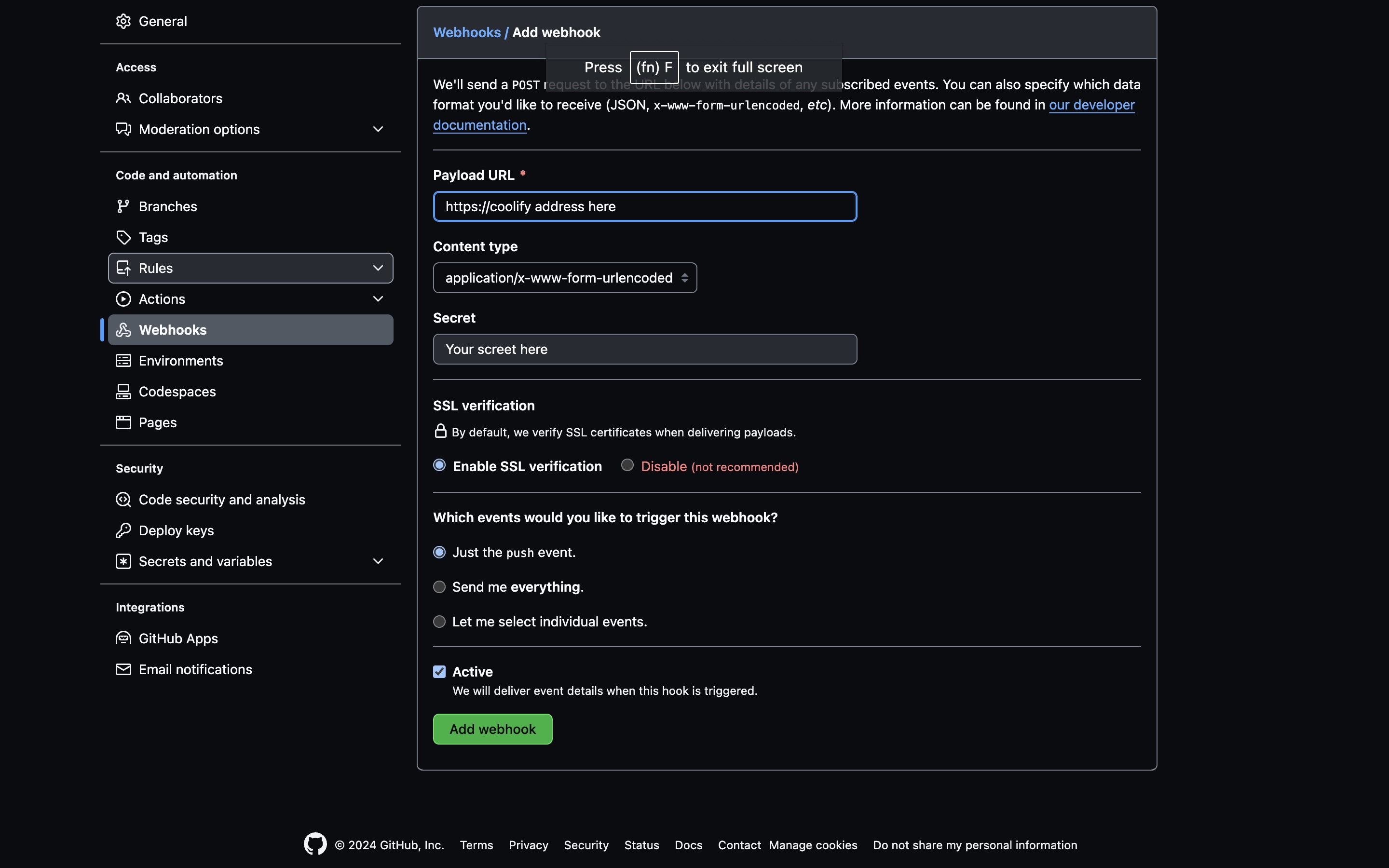Click Contact link in footer
Viewport: 1389px width, 868px height.
pyautogui.click(x=739, y=845)
